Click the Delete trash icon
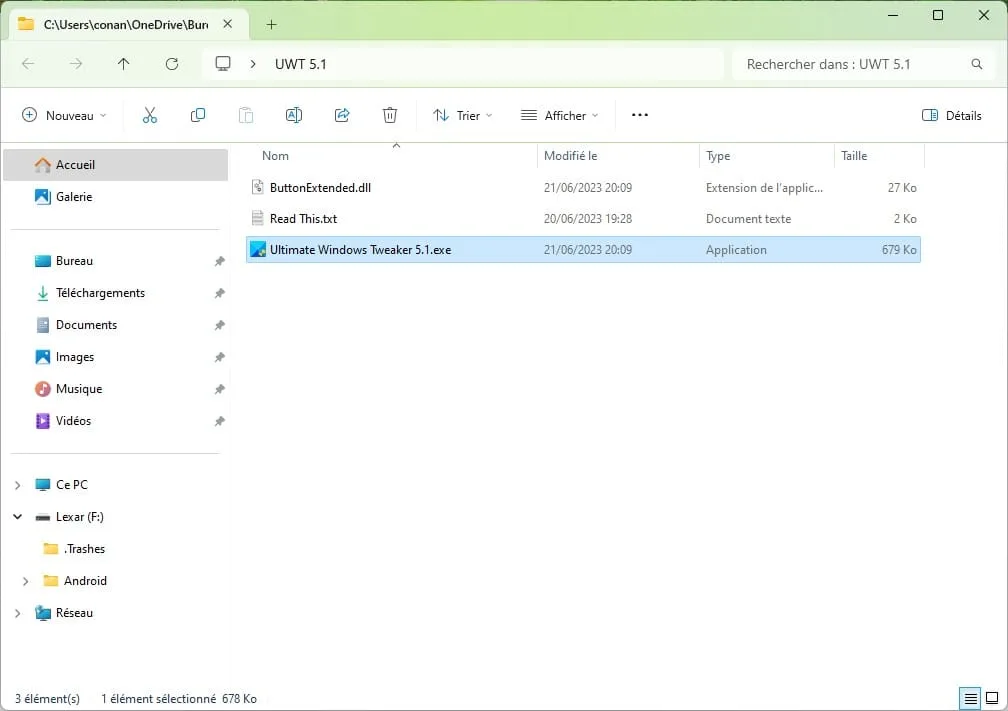The height and width of the screenshot is (711, 1008). [x=390, y=116]
